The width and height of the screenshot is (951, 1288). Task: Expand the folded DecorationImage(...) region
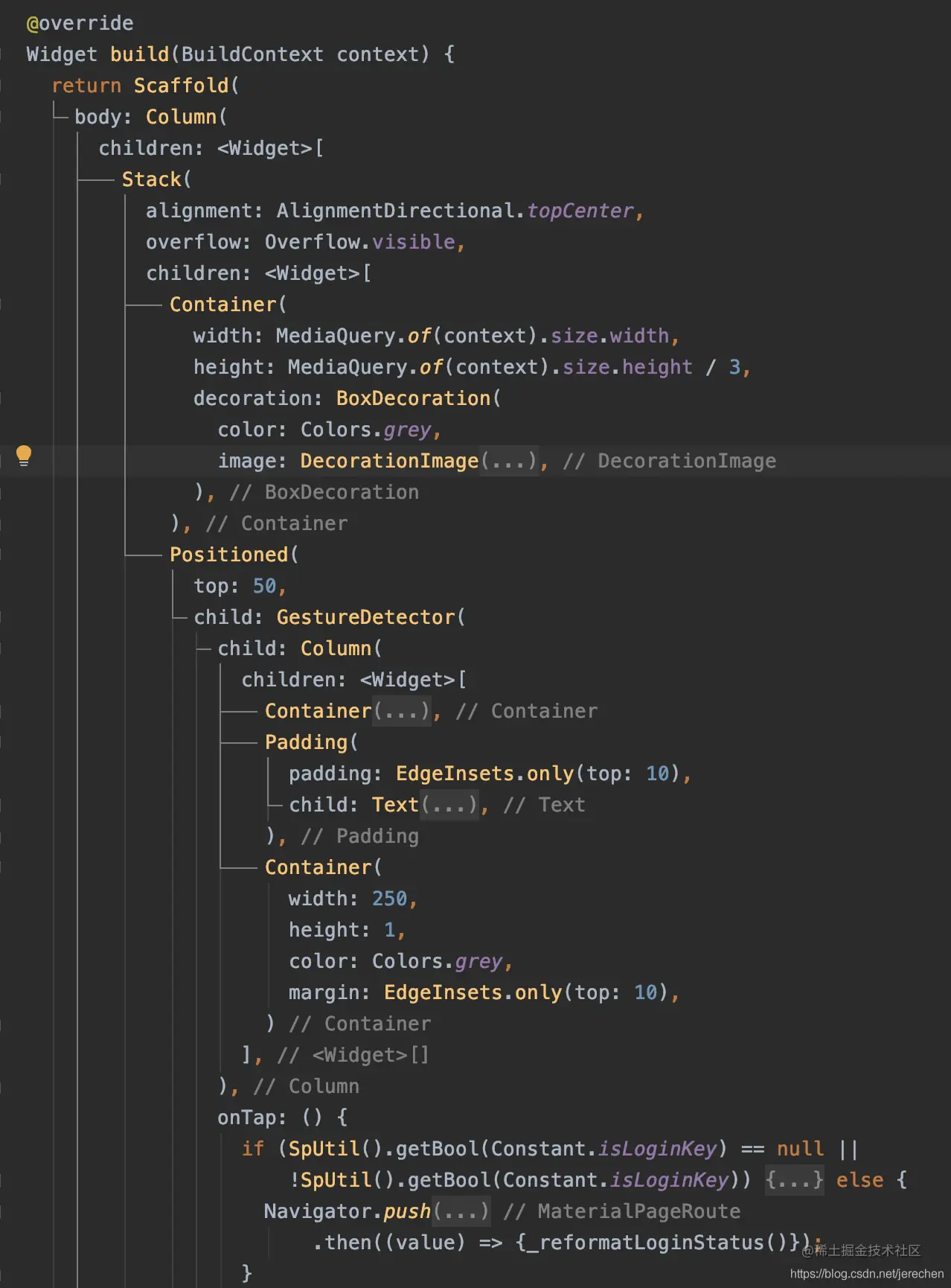(509, 461)
